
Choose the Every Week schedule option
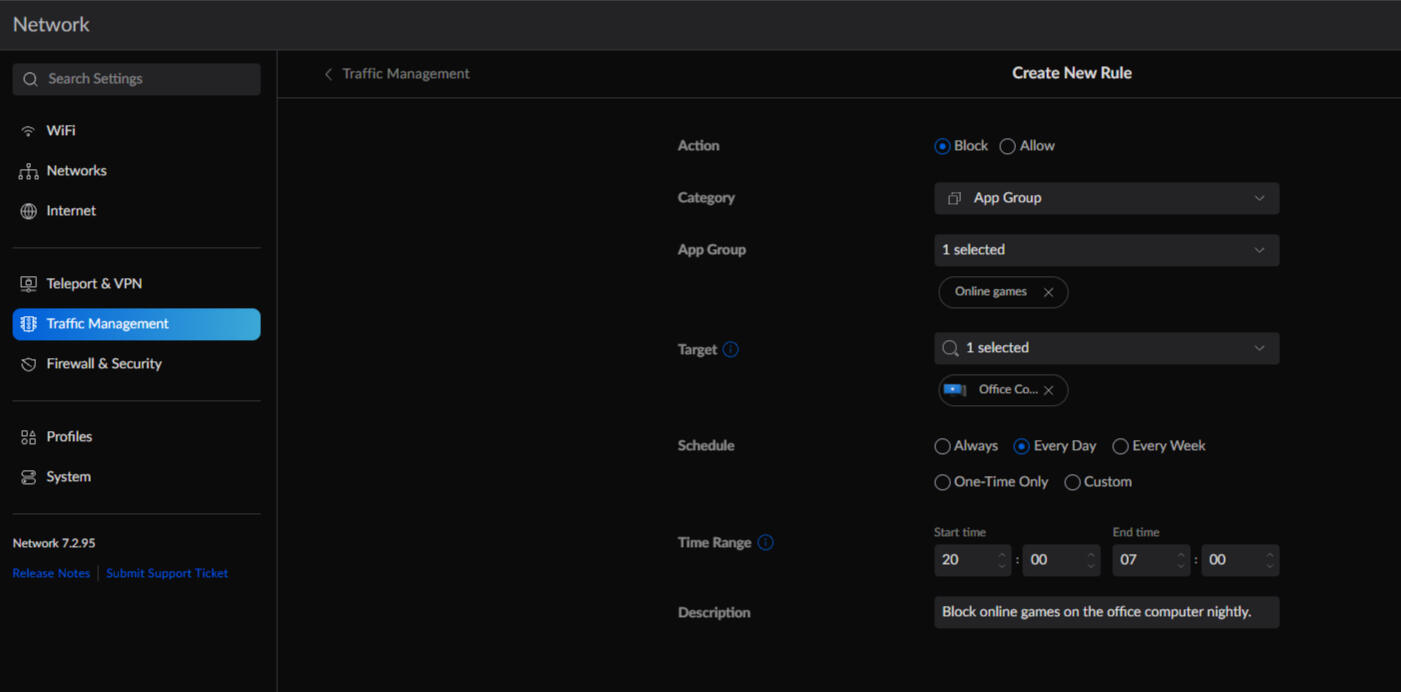pyautogui.click(x=1121, y=446)
